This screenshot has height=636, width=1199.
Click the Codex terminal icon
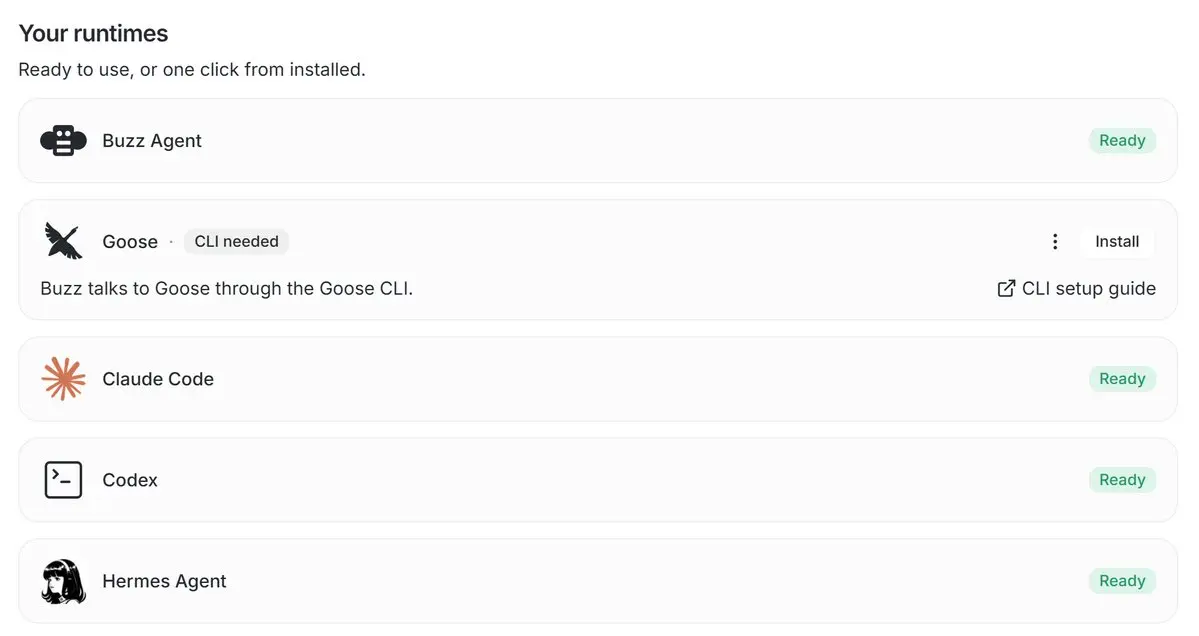coord(63,480)
